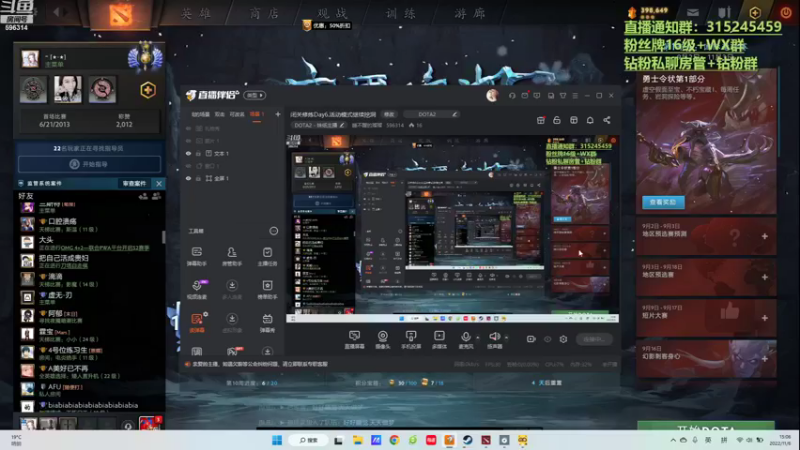Screen dimensions: 800x450
Task: Add a 多媒体 media source
Action: pos(439,340)
